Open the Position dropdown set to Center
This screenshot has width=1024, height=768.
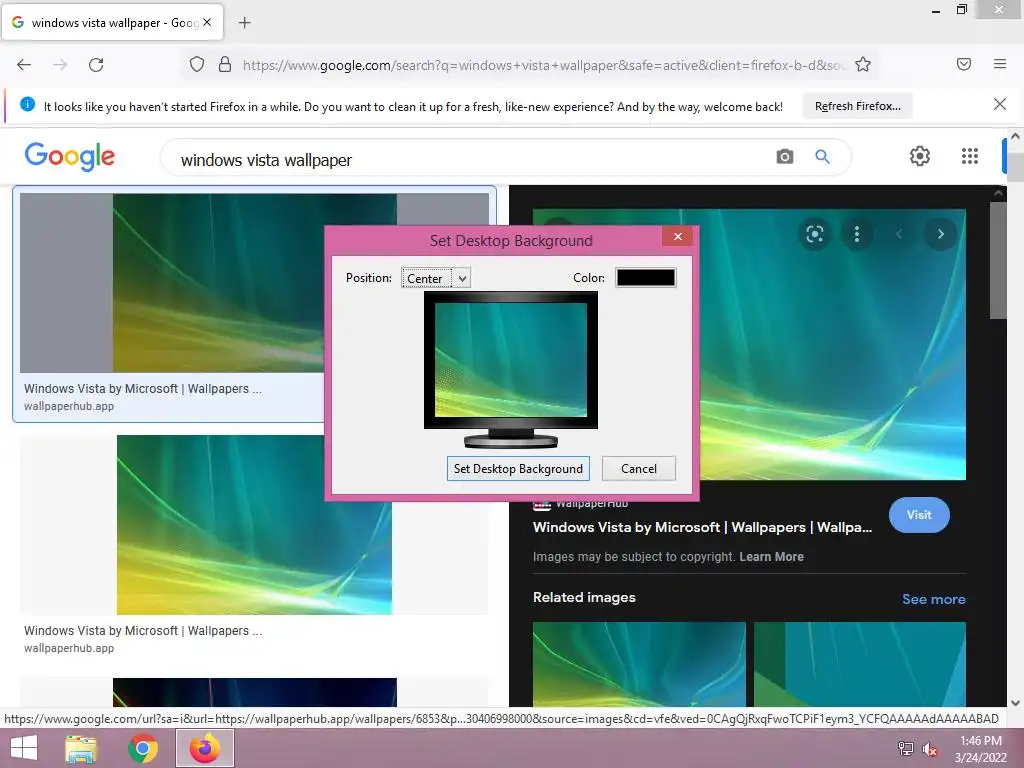(x=436, y=278)
